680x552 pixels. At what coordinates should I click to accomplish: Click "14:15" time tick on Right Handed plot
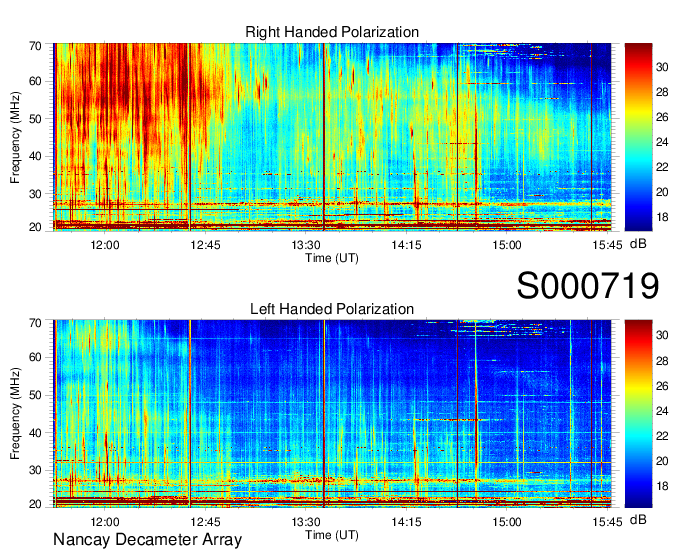pyautogui.click(x=406, y=245)
